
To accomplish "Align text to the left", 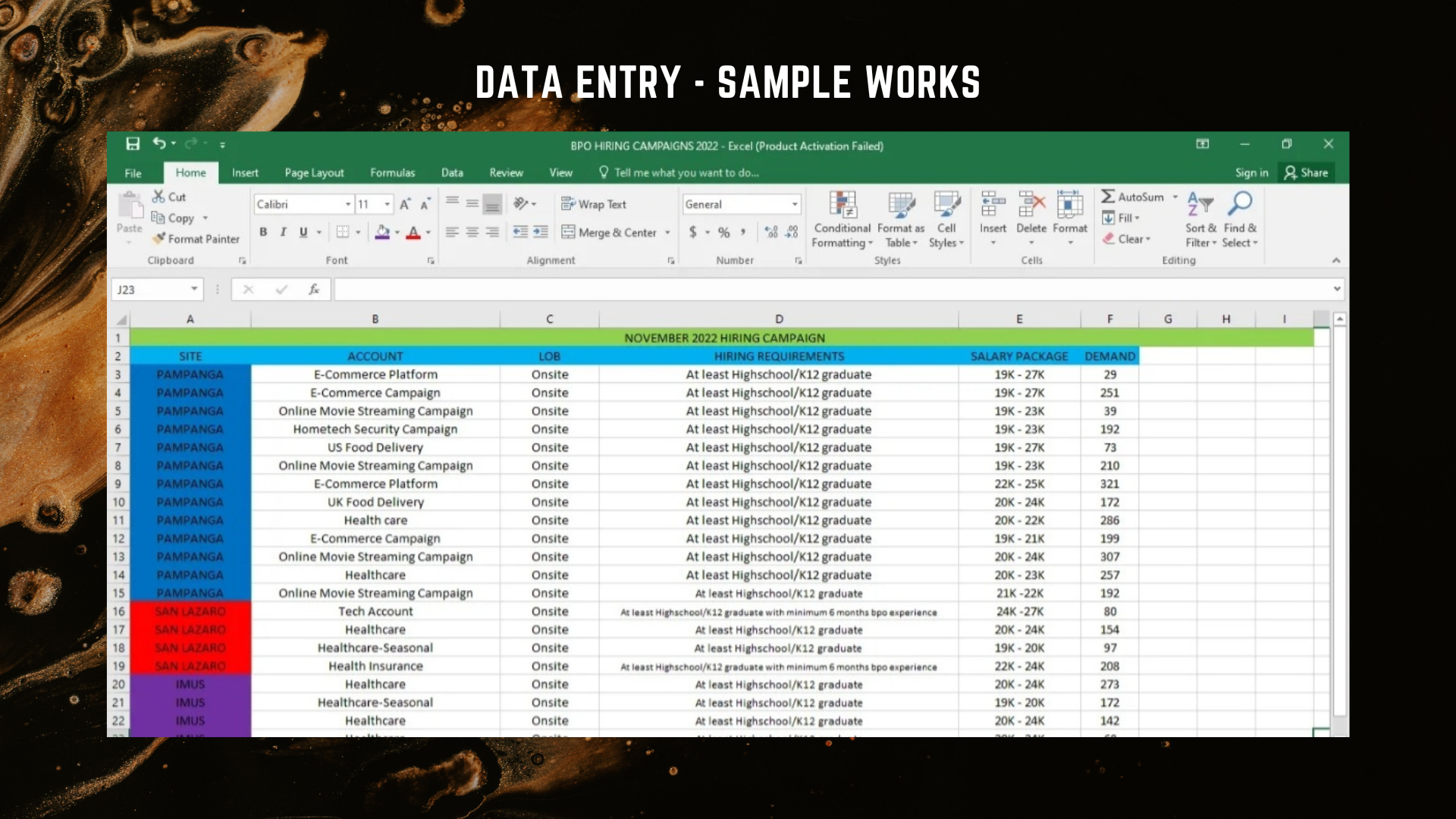I will point(452,232).
